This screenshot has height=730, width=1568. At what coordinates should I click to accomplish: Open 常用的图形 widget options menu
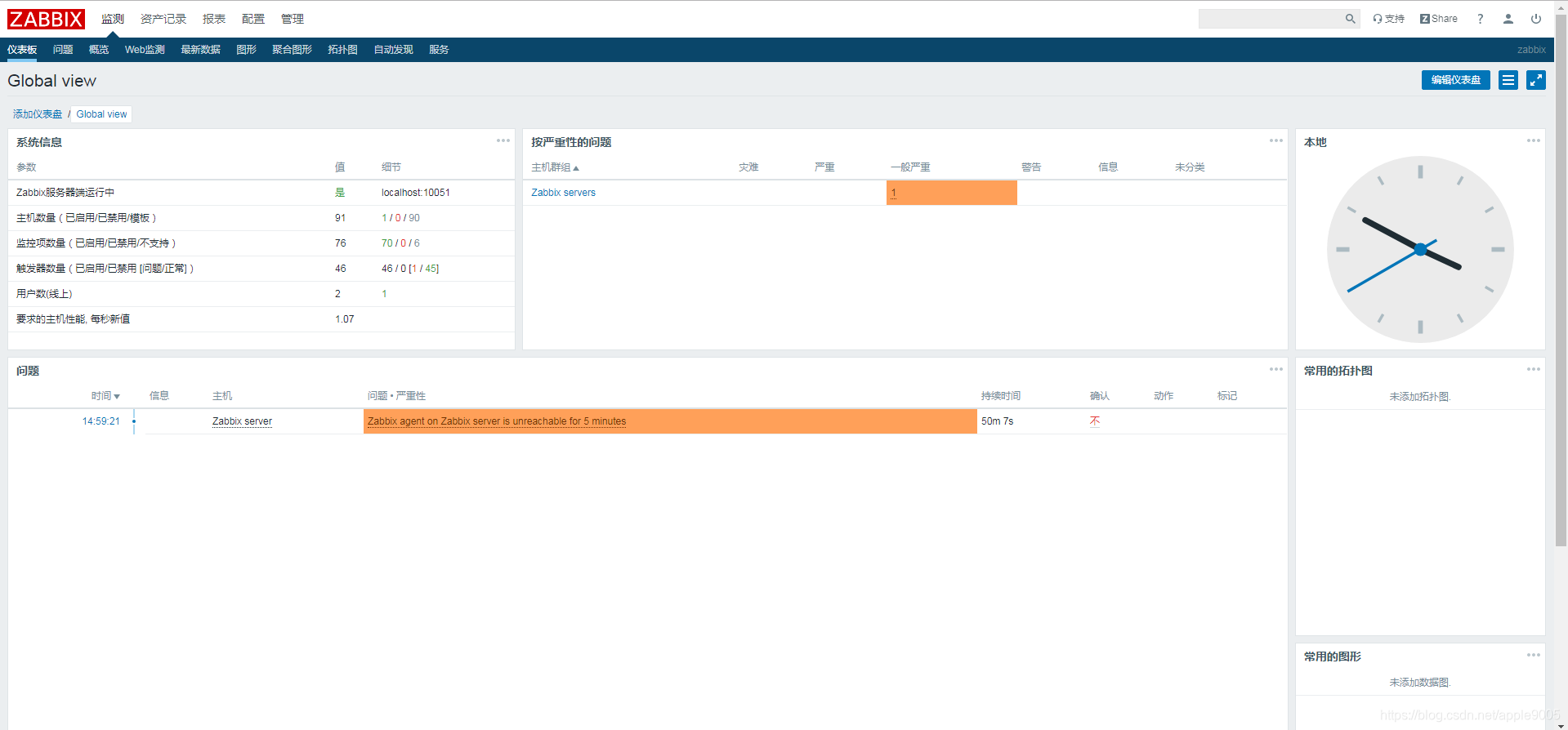click(x=1534, y=655)
